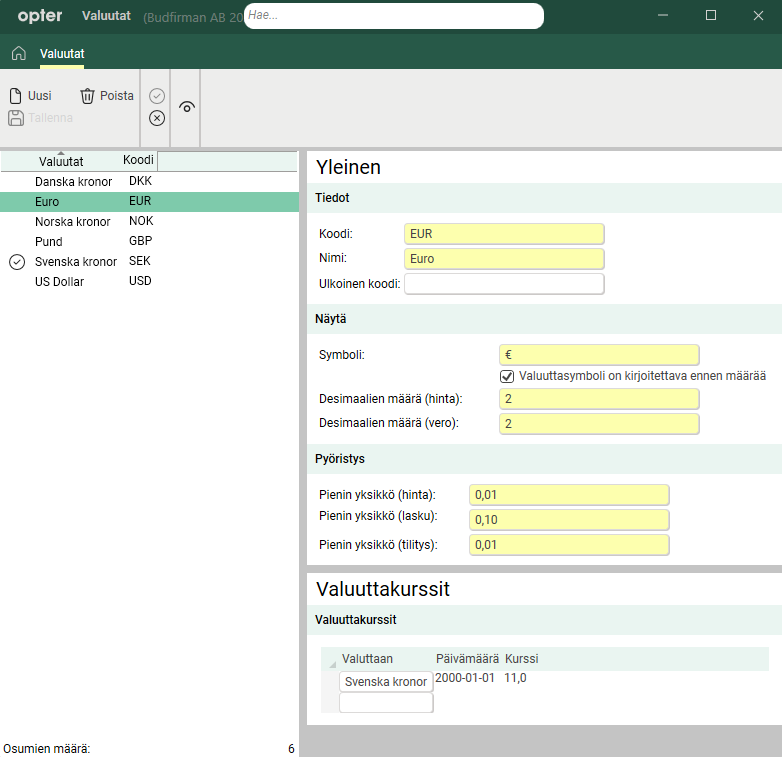Switch to the Valuutat tab
The image size is (782, 757).
click(x=62, y=53)
